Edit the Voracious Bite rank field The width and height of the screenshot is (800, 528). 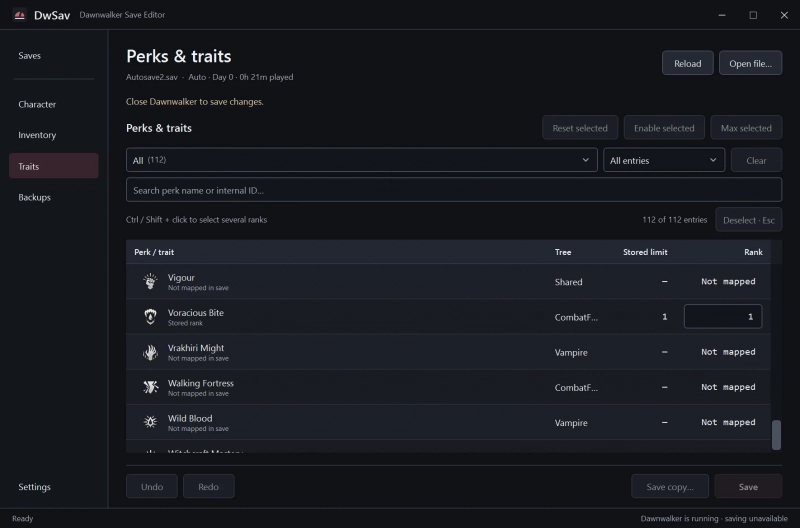click(x=722, y=316)
